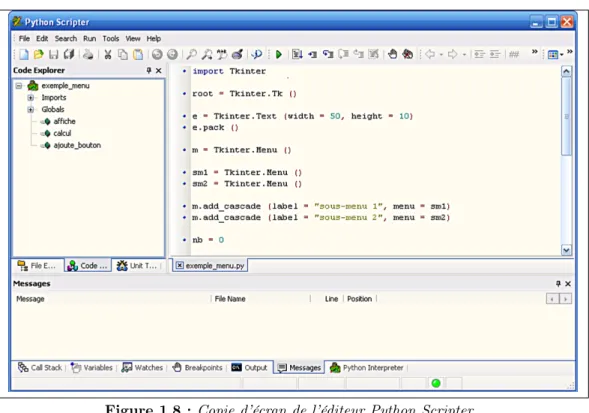
Task: Click the Message column header
Action: click(x=112, y=299)
